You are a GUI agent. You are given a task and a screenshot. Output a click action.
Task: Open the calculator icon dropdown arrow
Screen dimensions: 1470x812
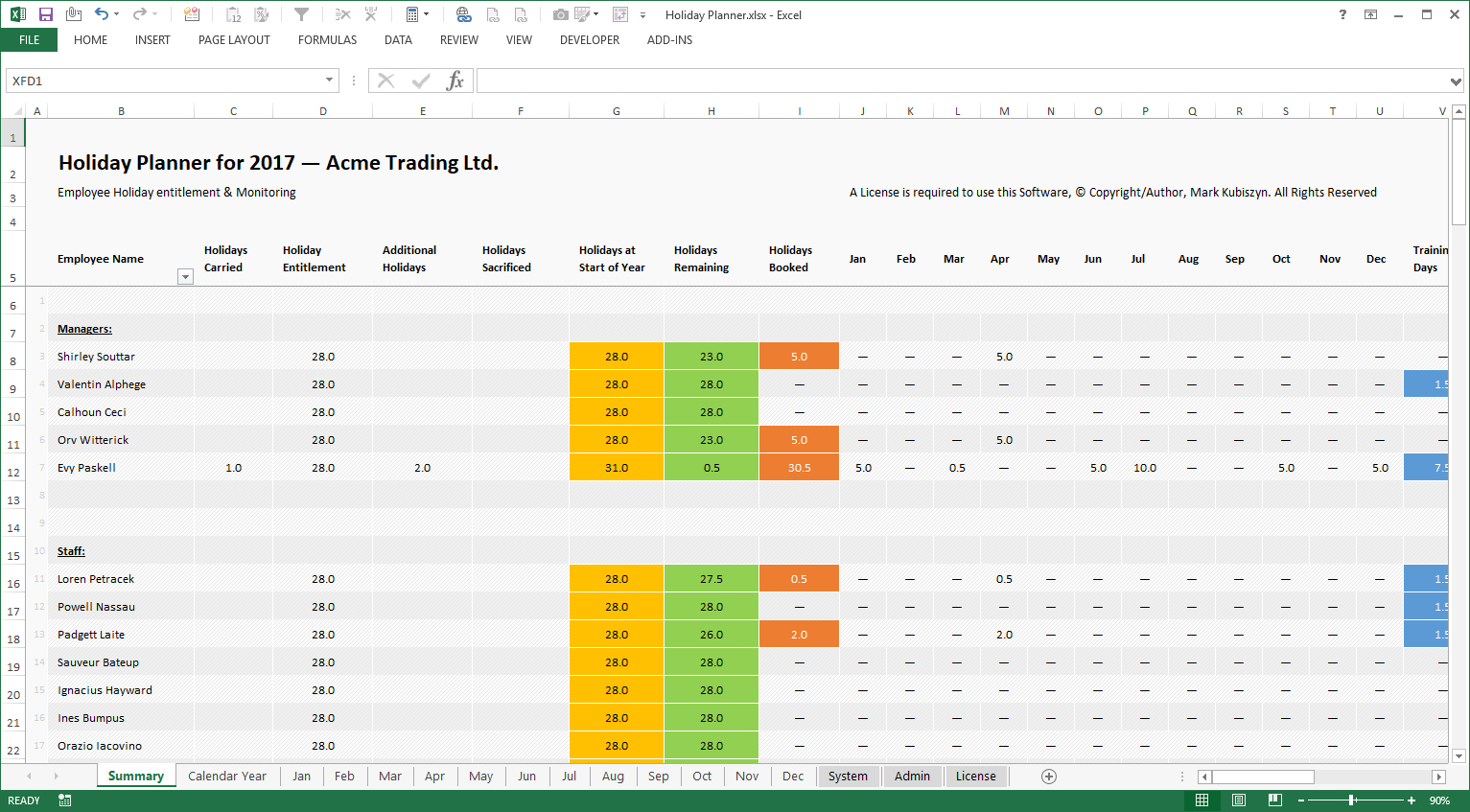[x=427, y=14]
